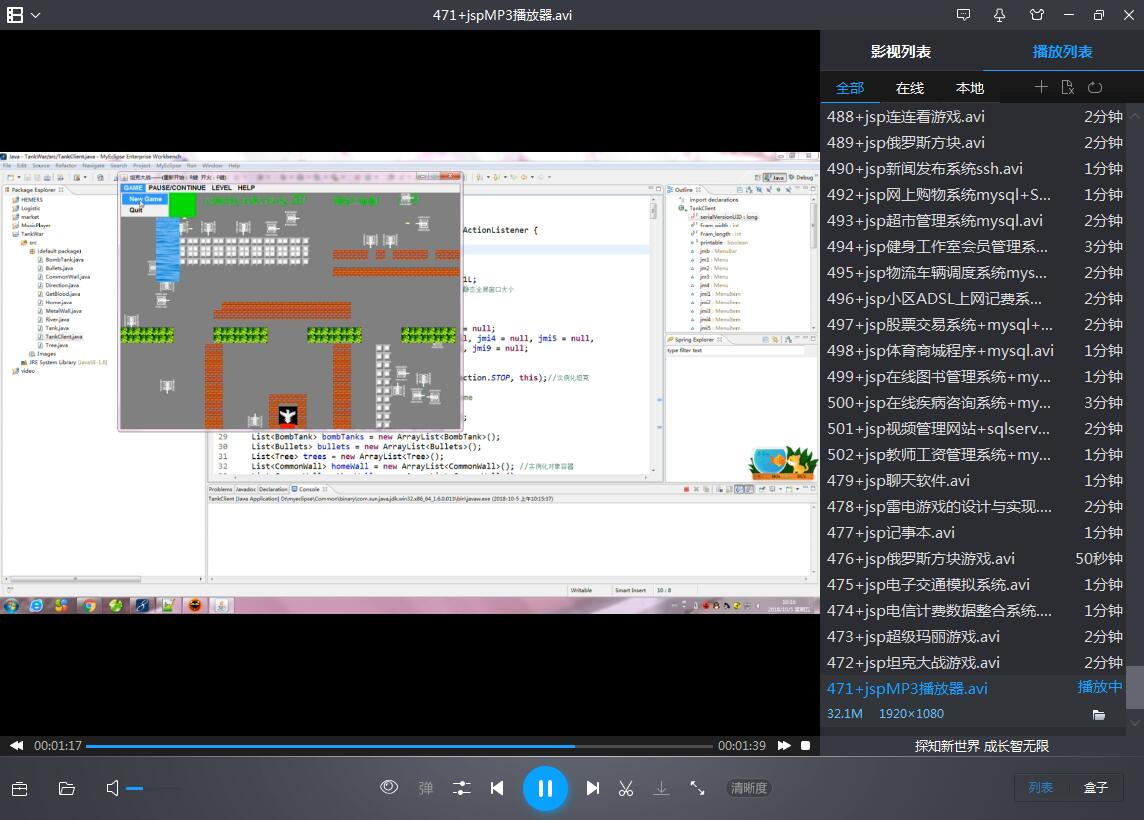Toggle the eye icon in control bar
The width and height of the screenshot is (1144, 820).
click(389, 787)
